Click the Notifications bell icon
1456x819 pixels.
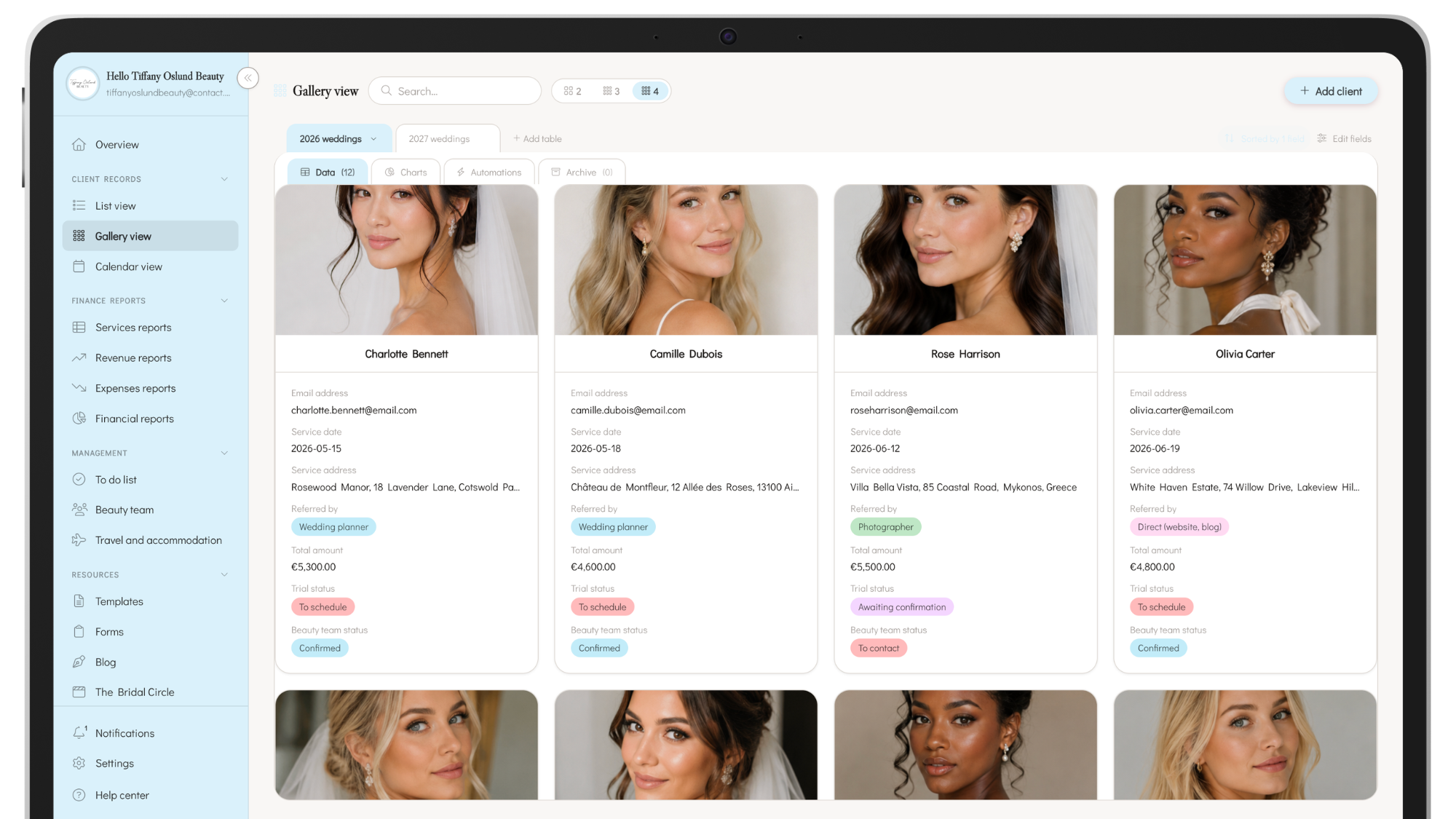pos(79,732)
